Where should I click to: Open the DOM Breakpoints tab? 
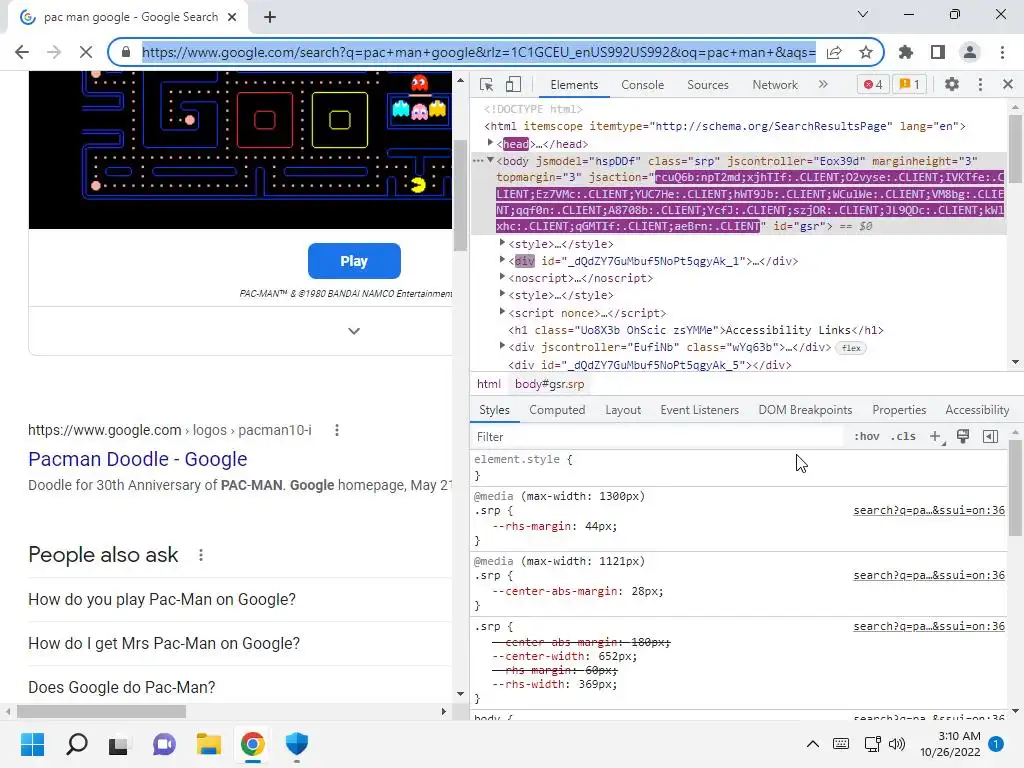pyautogui.click(x=805, y=410)
